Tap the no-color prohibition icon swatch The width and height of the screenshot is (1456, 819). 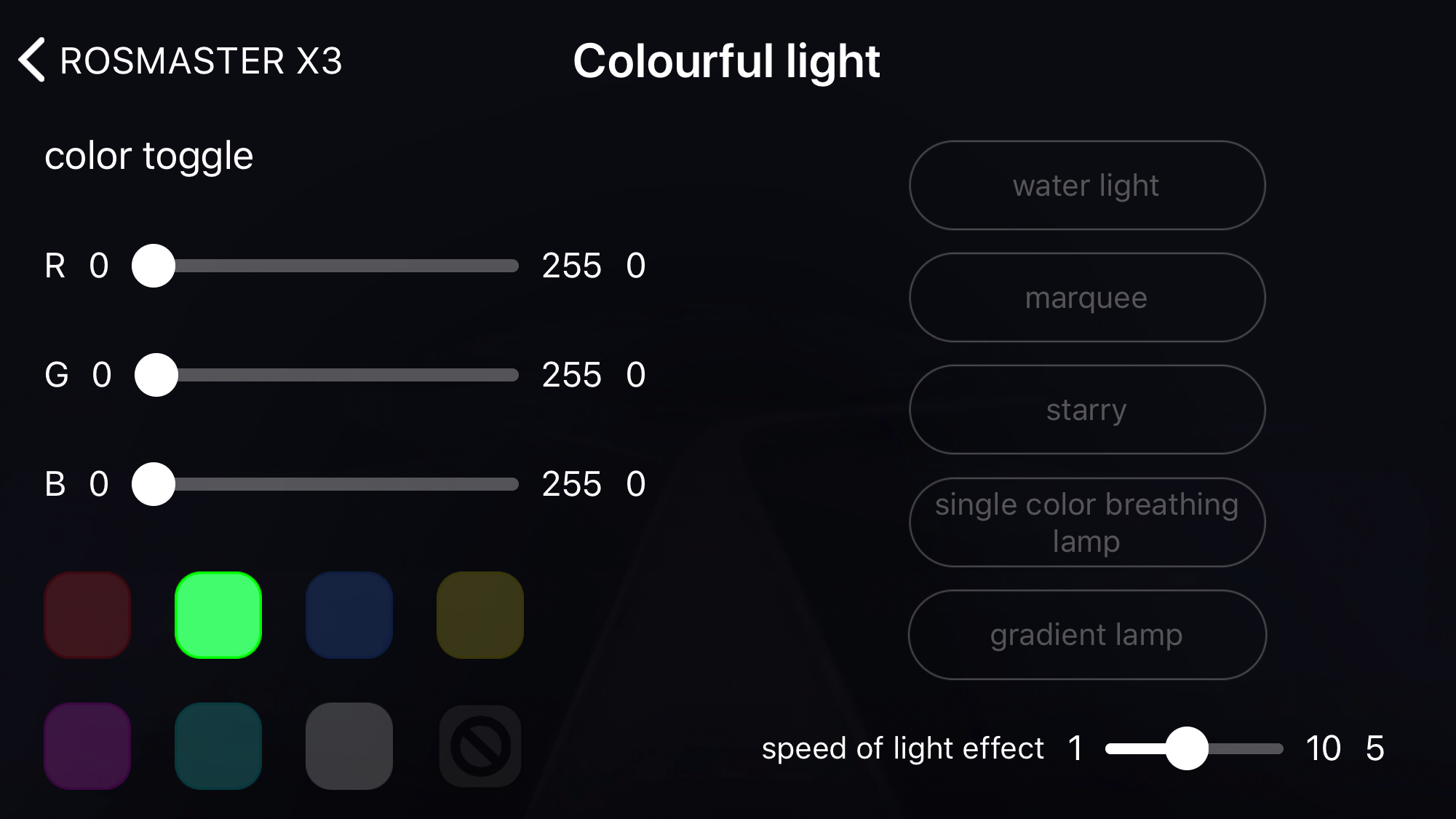(x=480, y=746)
